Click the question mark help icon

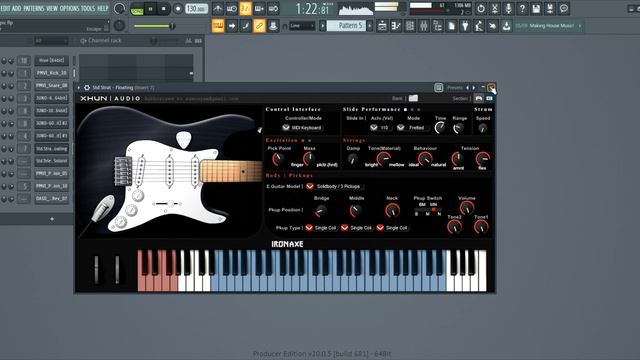(x=522, y=8)
